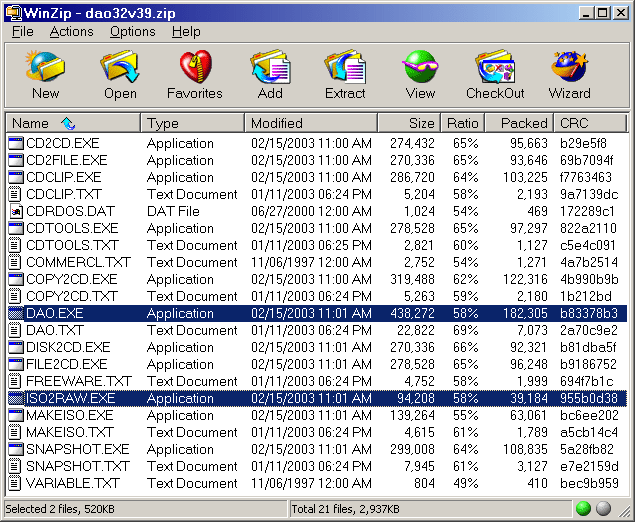Select the CDCLIP.EXE file name

(x=64, y=177)
